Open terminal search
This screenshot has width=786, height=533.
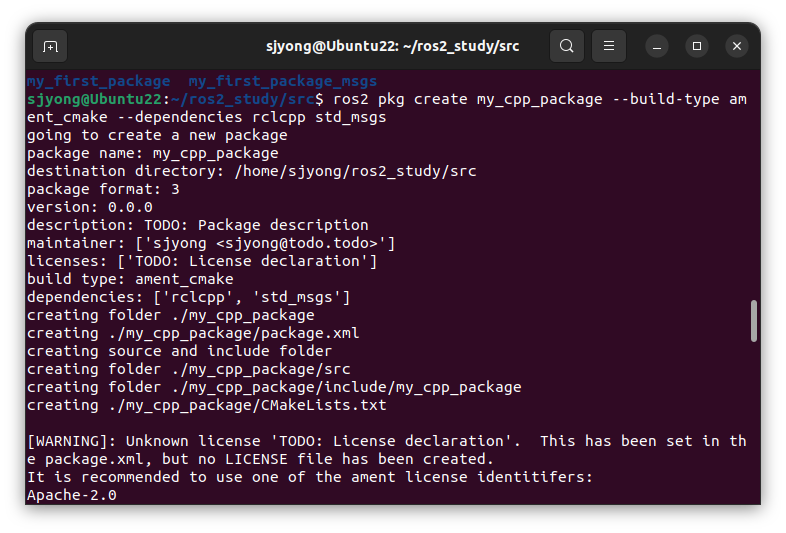pos(566,46)
